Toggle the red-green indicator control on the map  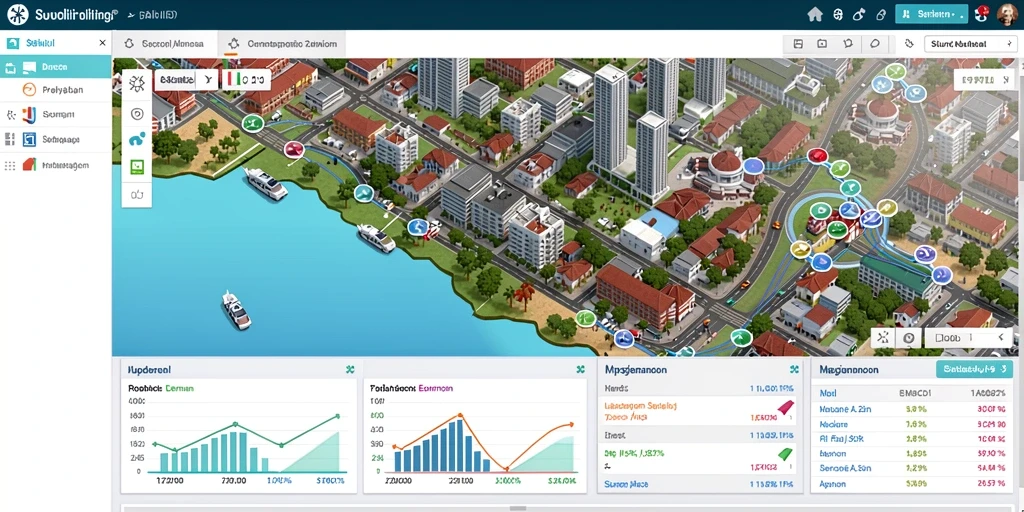pyautogui.click(x=247, y=80)
